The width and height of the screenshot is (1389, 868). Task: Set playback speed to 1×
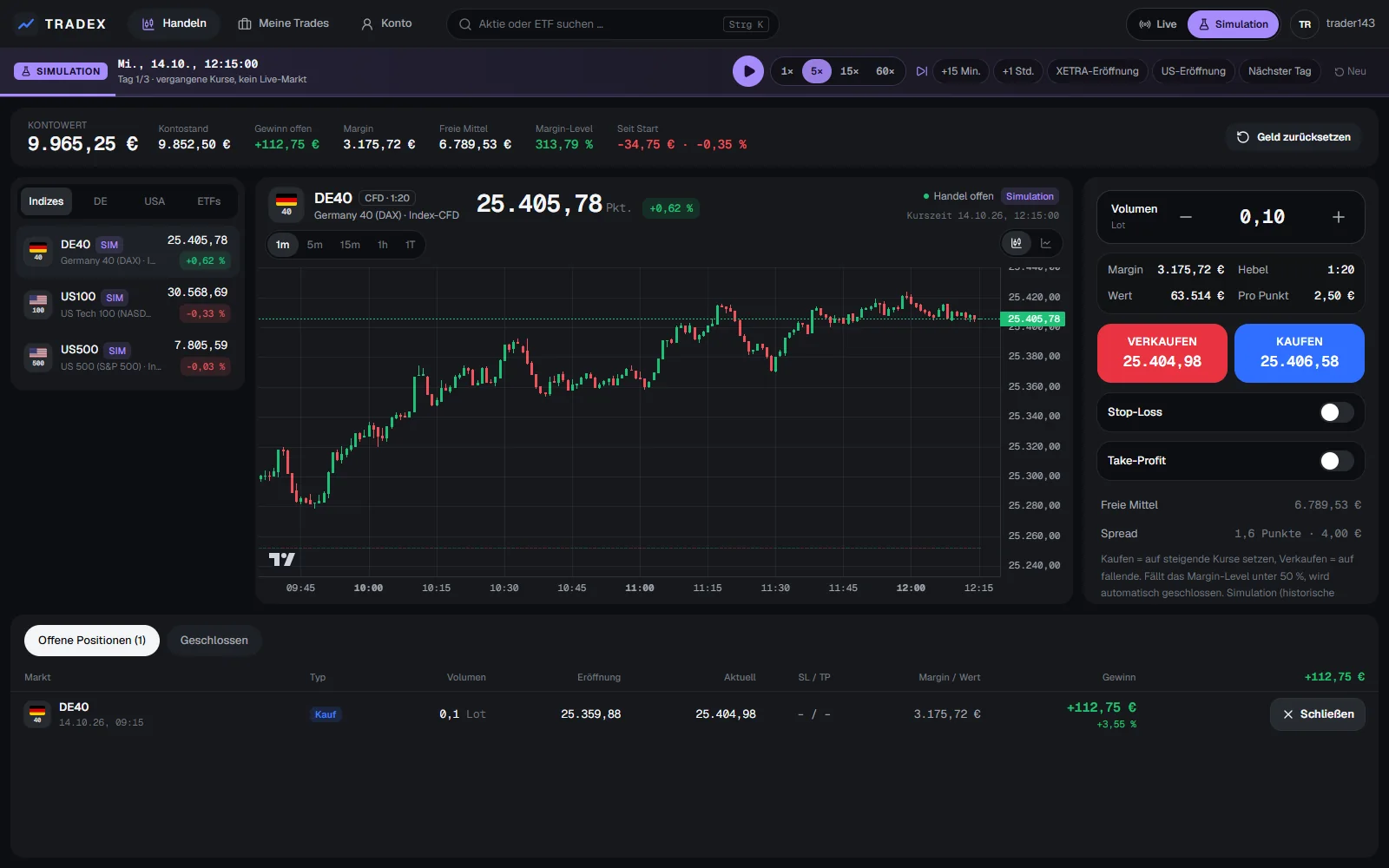coord(787,71)
